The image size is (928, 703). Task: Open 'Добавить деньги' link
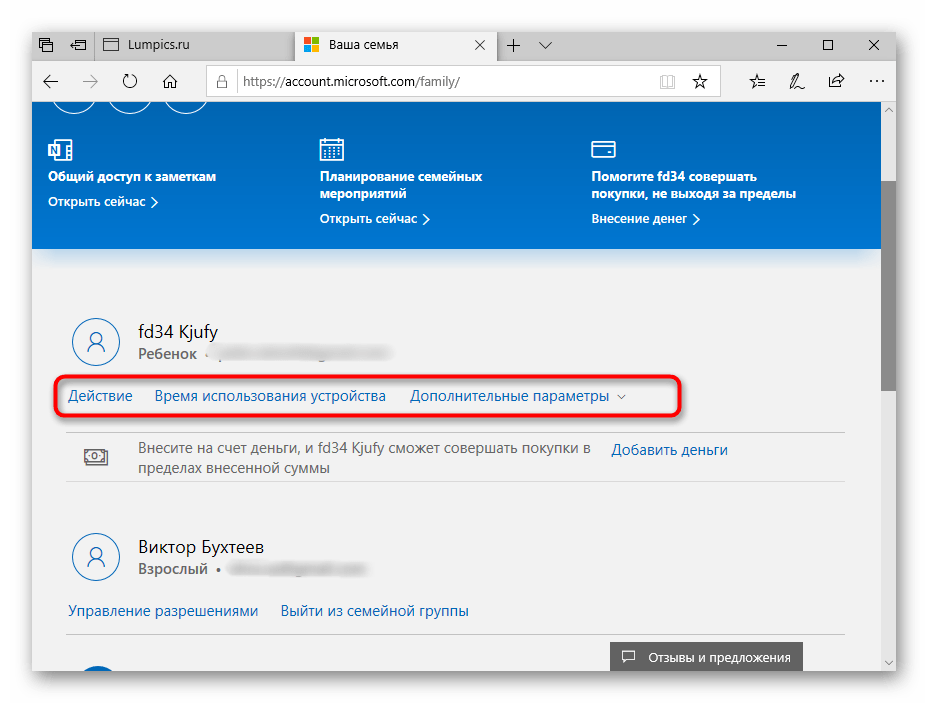tap(670, 449)
